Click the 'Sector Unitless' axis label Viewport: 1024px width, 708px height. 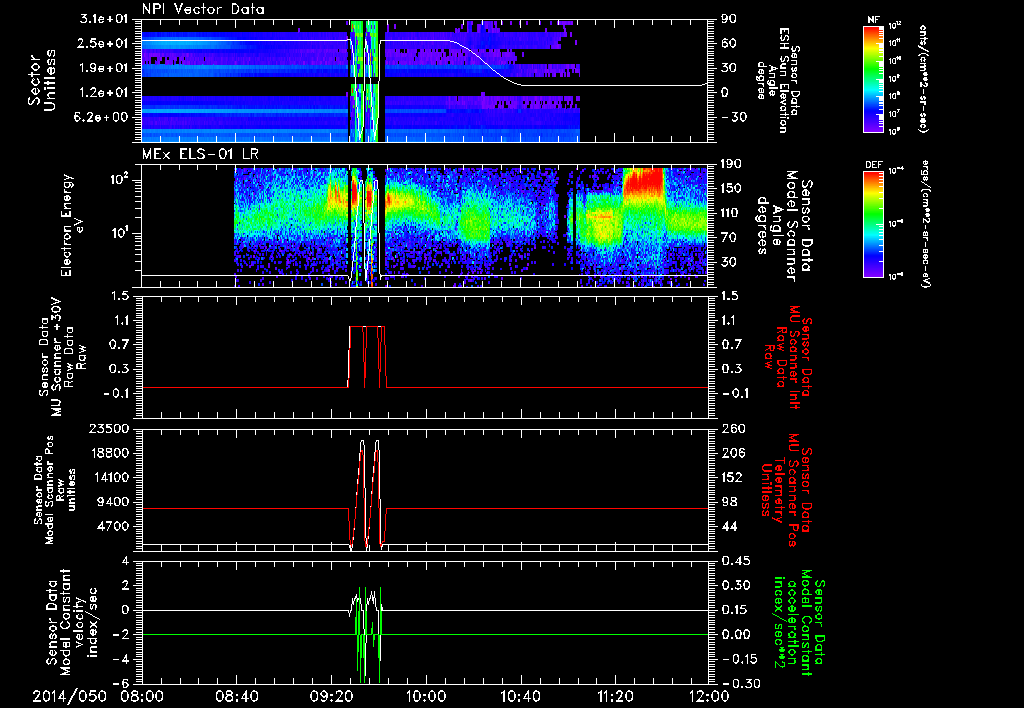[41, 80]
